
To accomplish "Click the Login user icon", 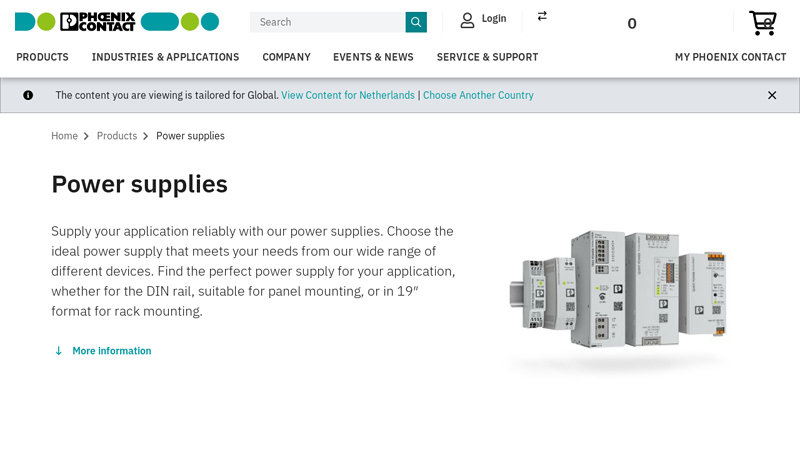I will tap(467, 20).
